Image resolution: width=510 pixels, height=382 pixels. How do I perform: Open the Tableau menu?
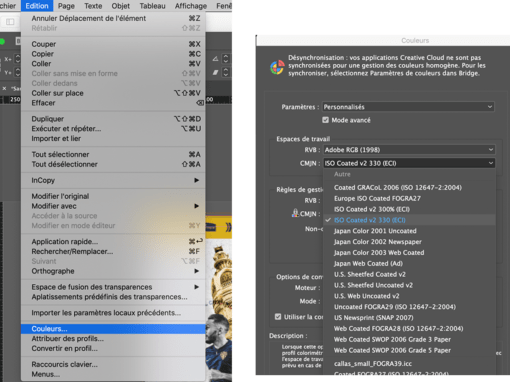pos(152,6)
